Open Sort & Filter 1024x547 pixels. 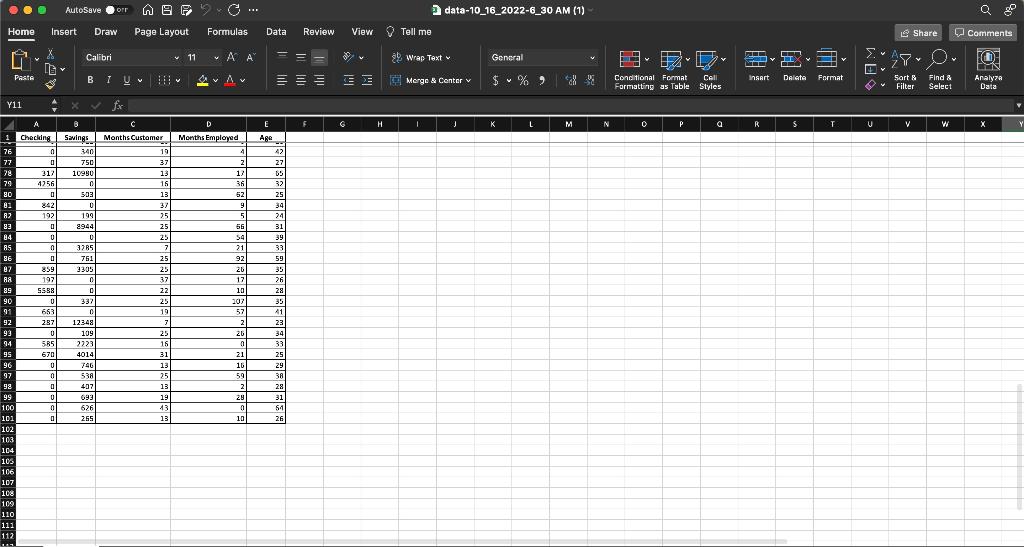(x=905, y=70)
